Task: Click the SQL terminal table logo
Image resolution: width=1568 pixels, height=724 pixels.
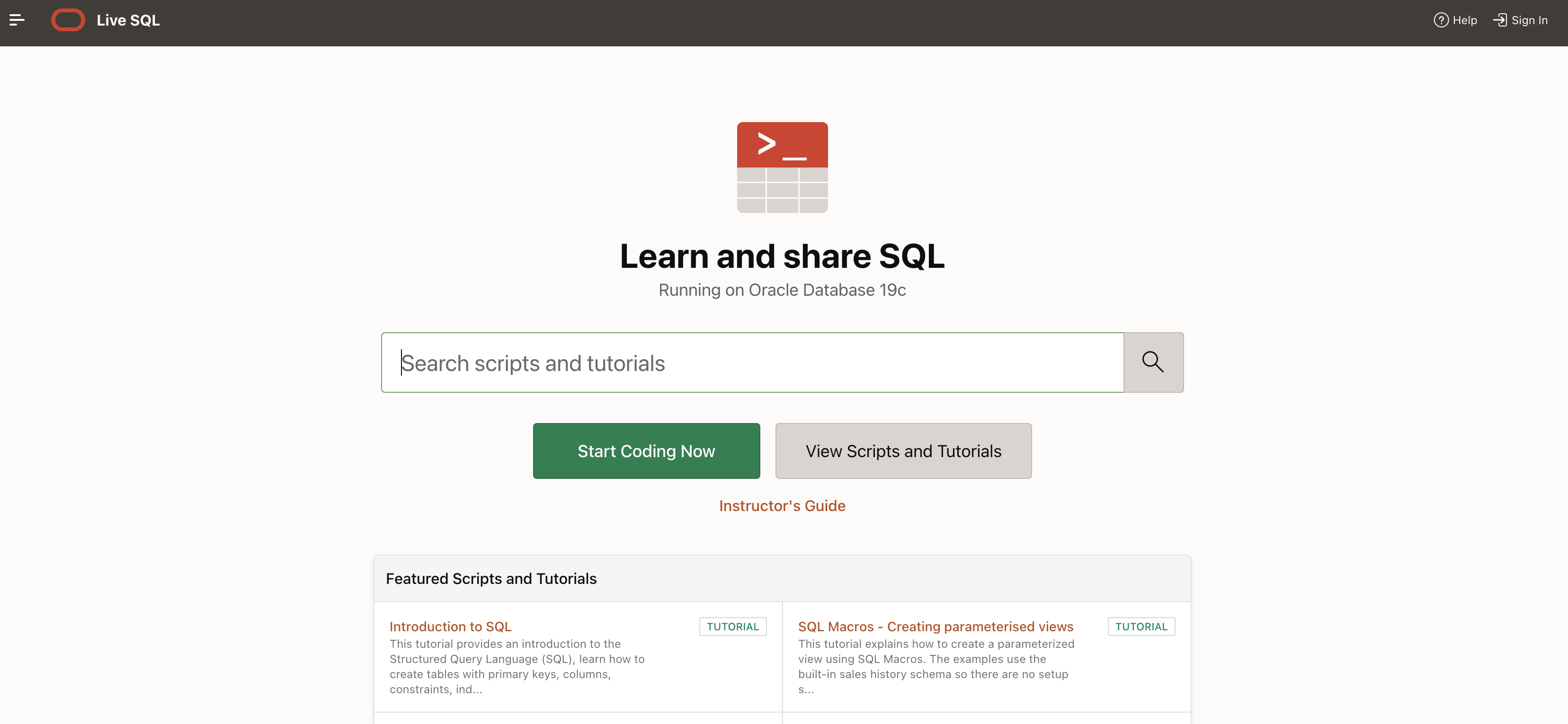Action: pyautogui.click(x=782, y=168)
